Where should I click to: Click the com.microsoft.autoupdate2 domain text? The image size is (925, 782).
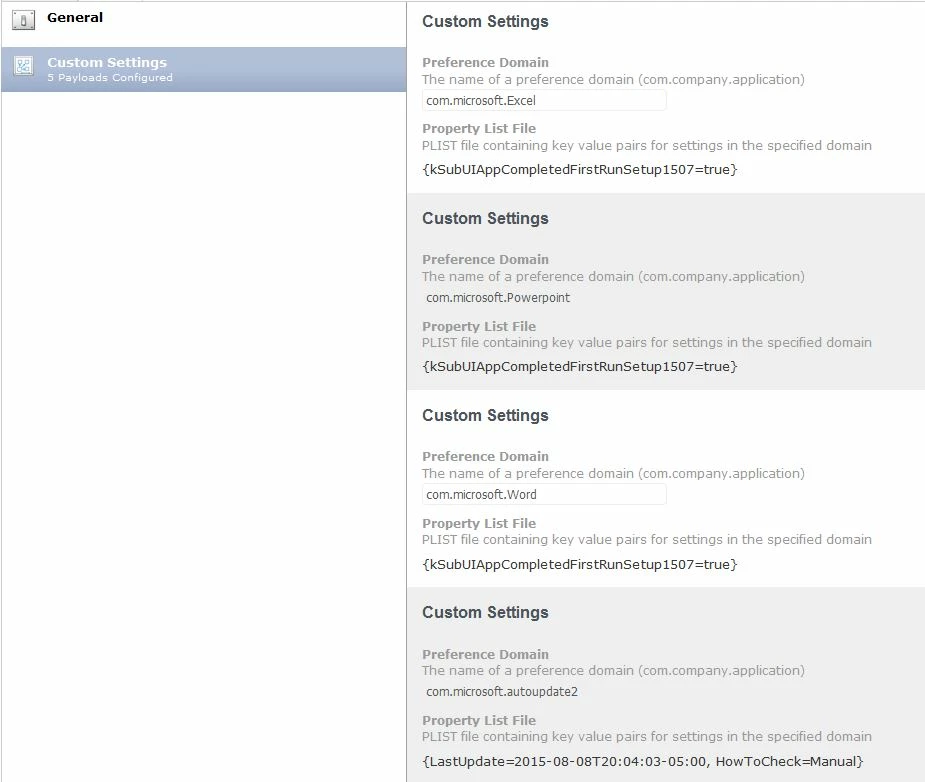[501, 692]
